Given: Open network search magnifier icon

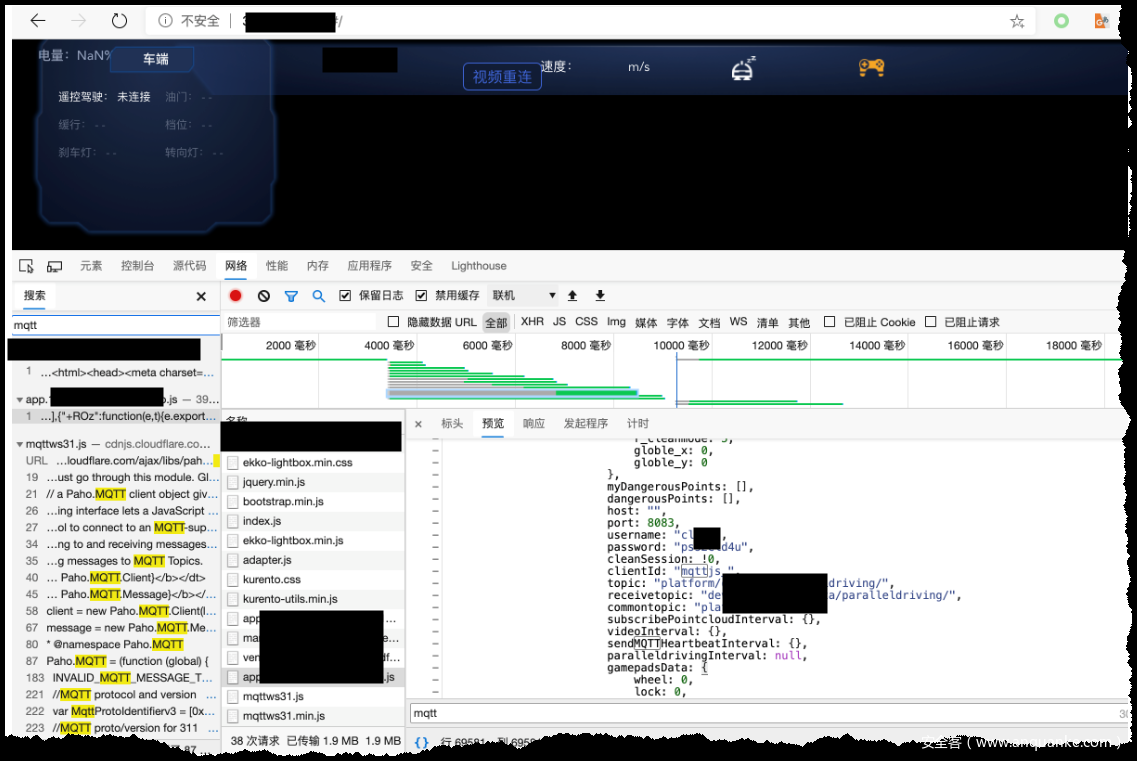Looking at the screenshot, I should pyautogui.click(x=319, y=296).
